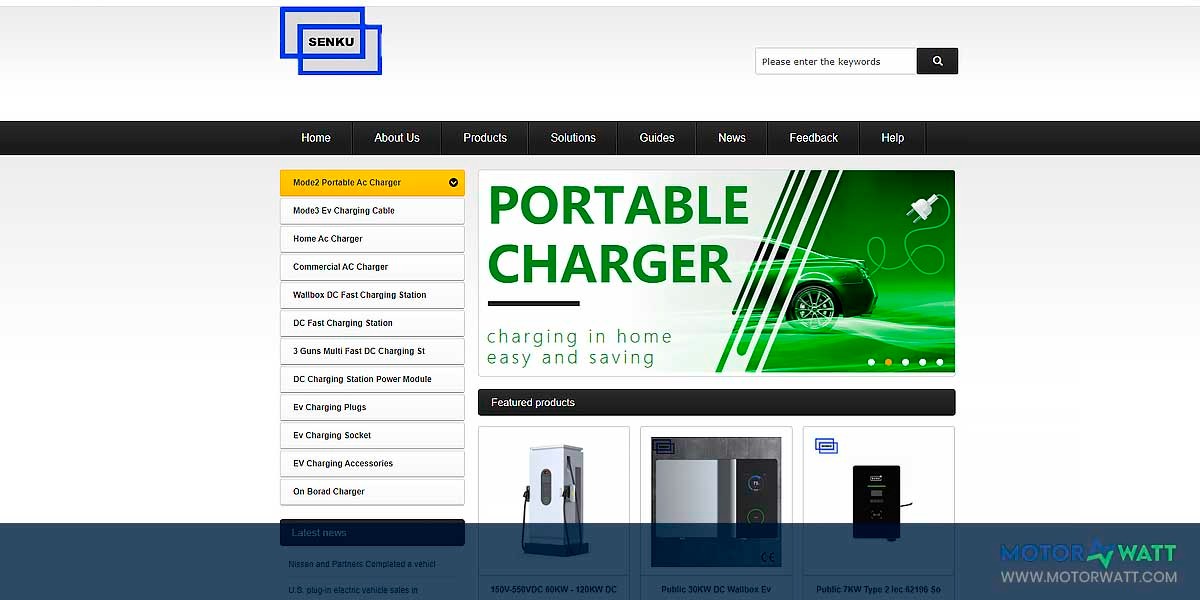
Task: View the 150V-550VDC DC charger product image
Action: (x=554, y=500)
